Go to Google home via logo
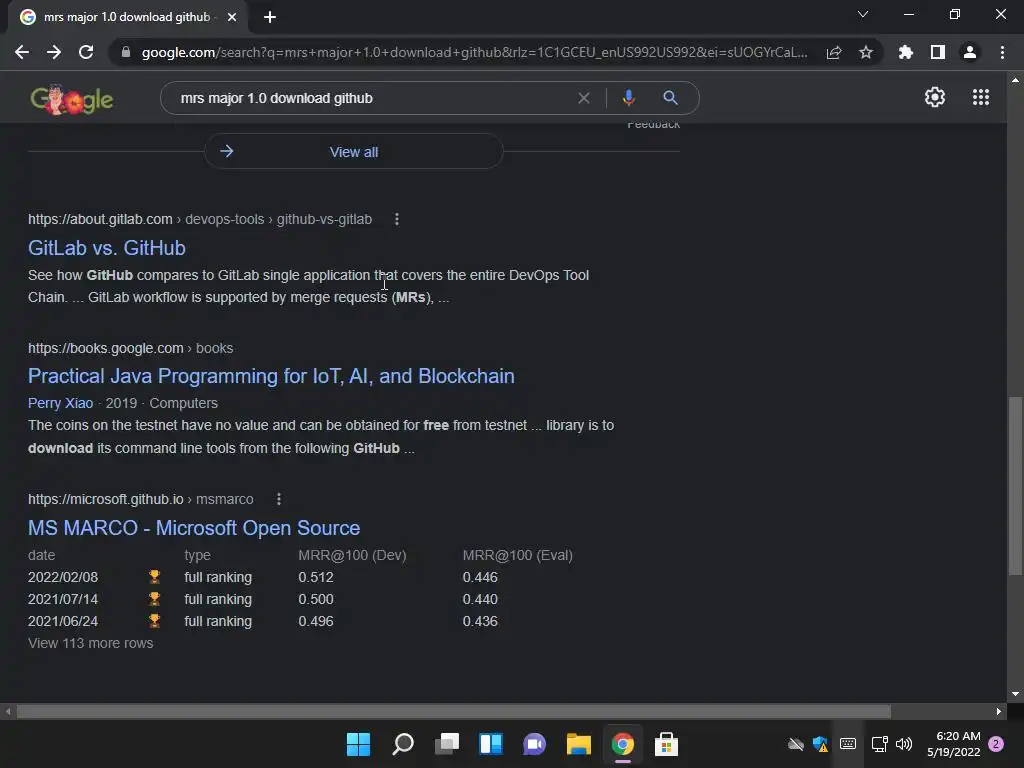This screenshot has width=1024, height=768. coord(72,99)
